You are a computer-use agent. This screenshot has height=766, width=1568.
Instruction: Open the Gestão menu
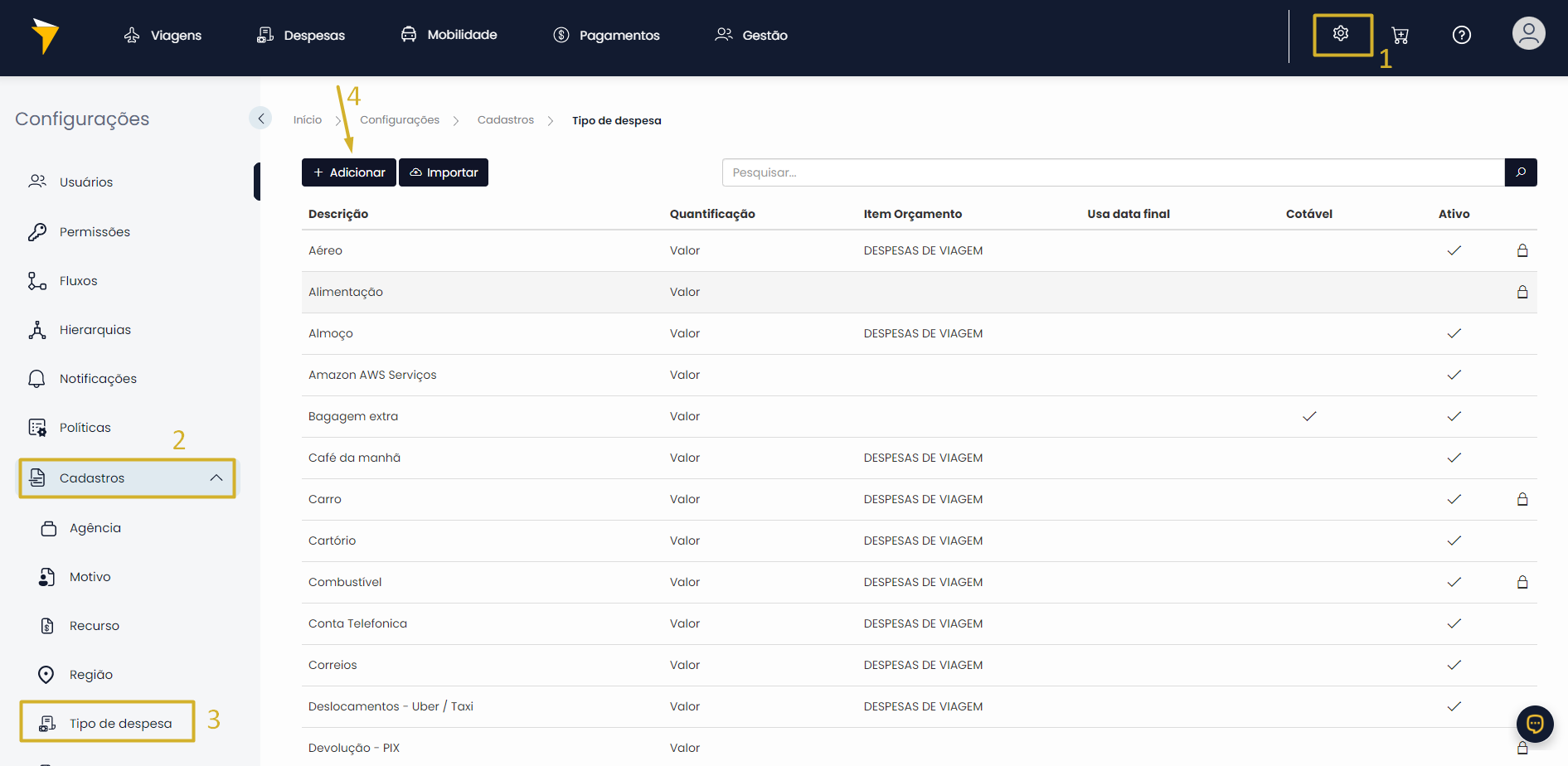(751, 35)
